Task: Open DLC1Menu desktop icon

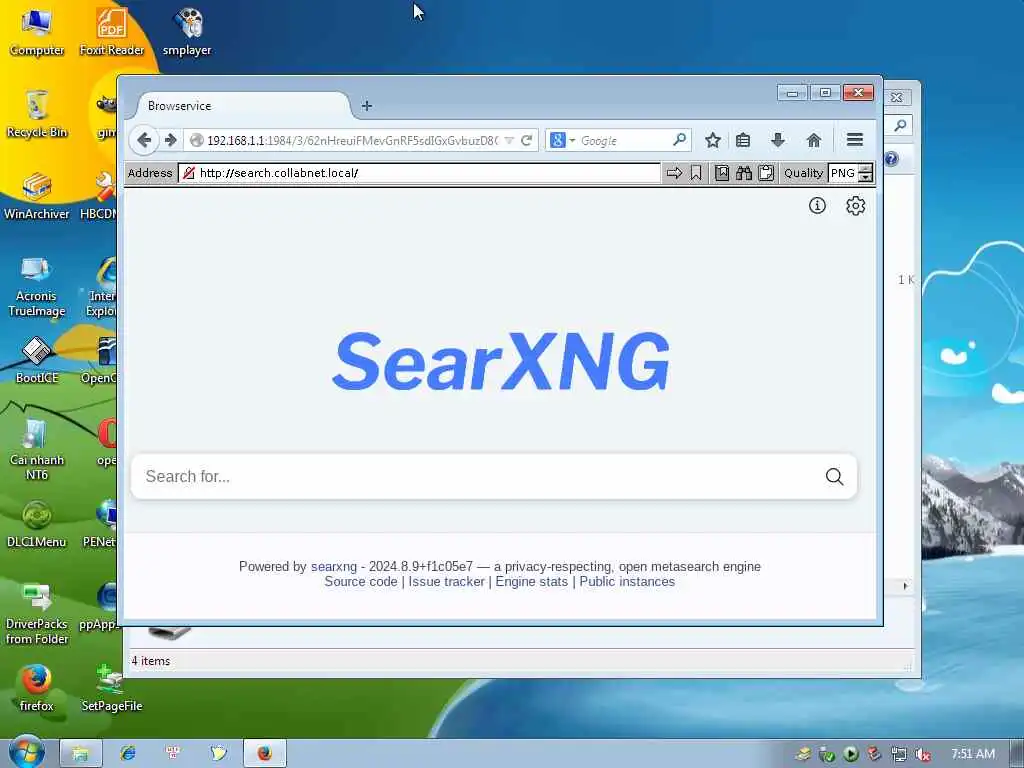Action: (37, 524)
